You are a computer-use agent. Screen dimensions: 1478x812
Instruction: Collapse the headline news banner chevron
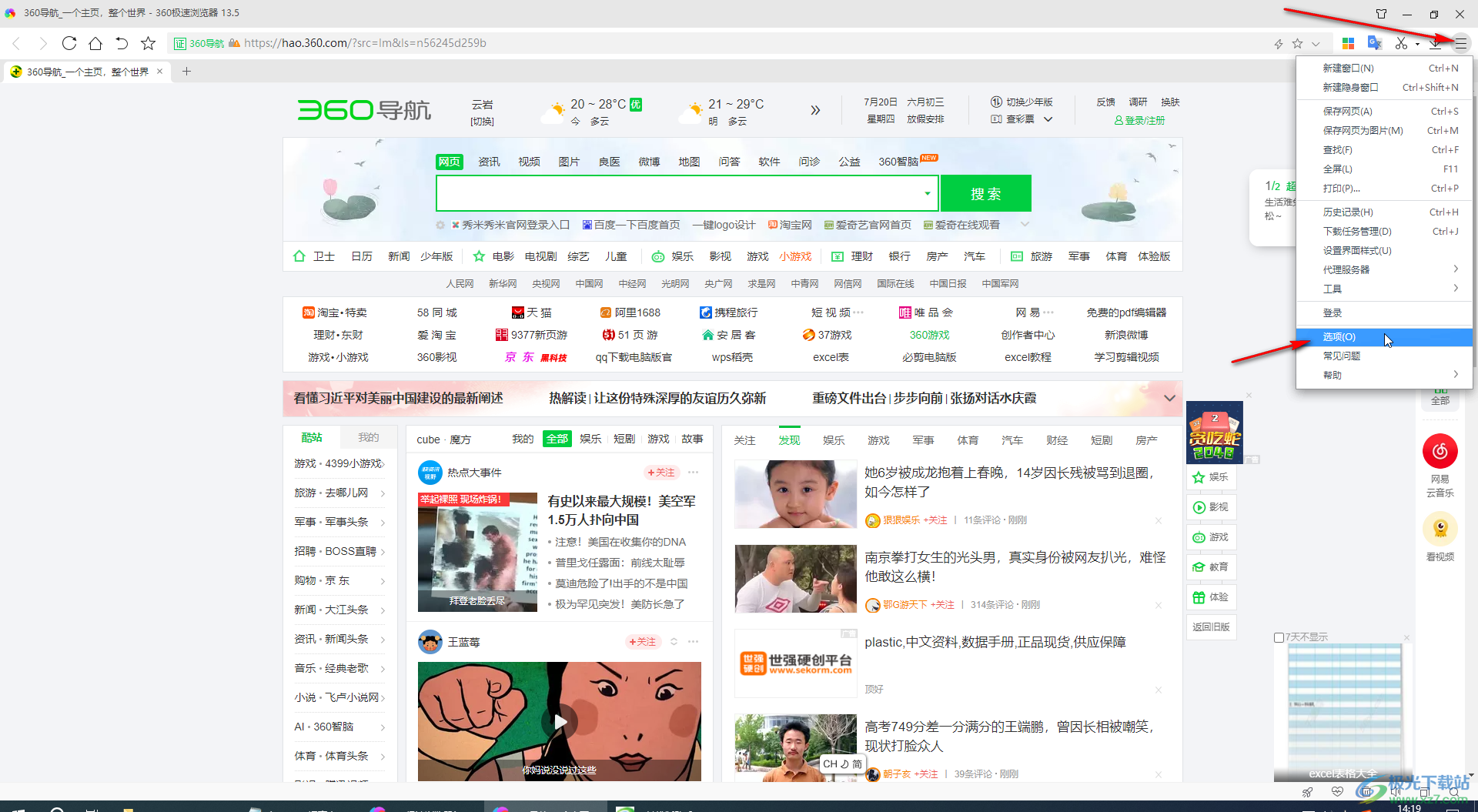(x=1169, y=398)
